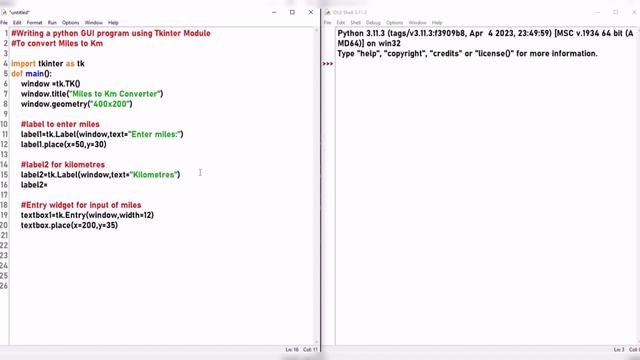
Task: Click the line 'textbox1=tk.Entry(window,width=12)'
Action: pos(87,215)
